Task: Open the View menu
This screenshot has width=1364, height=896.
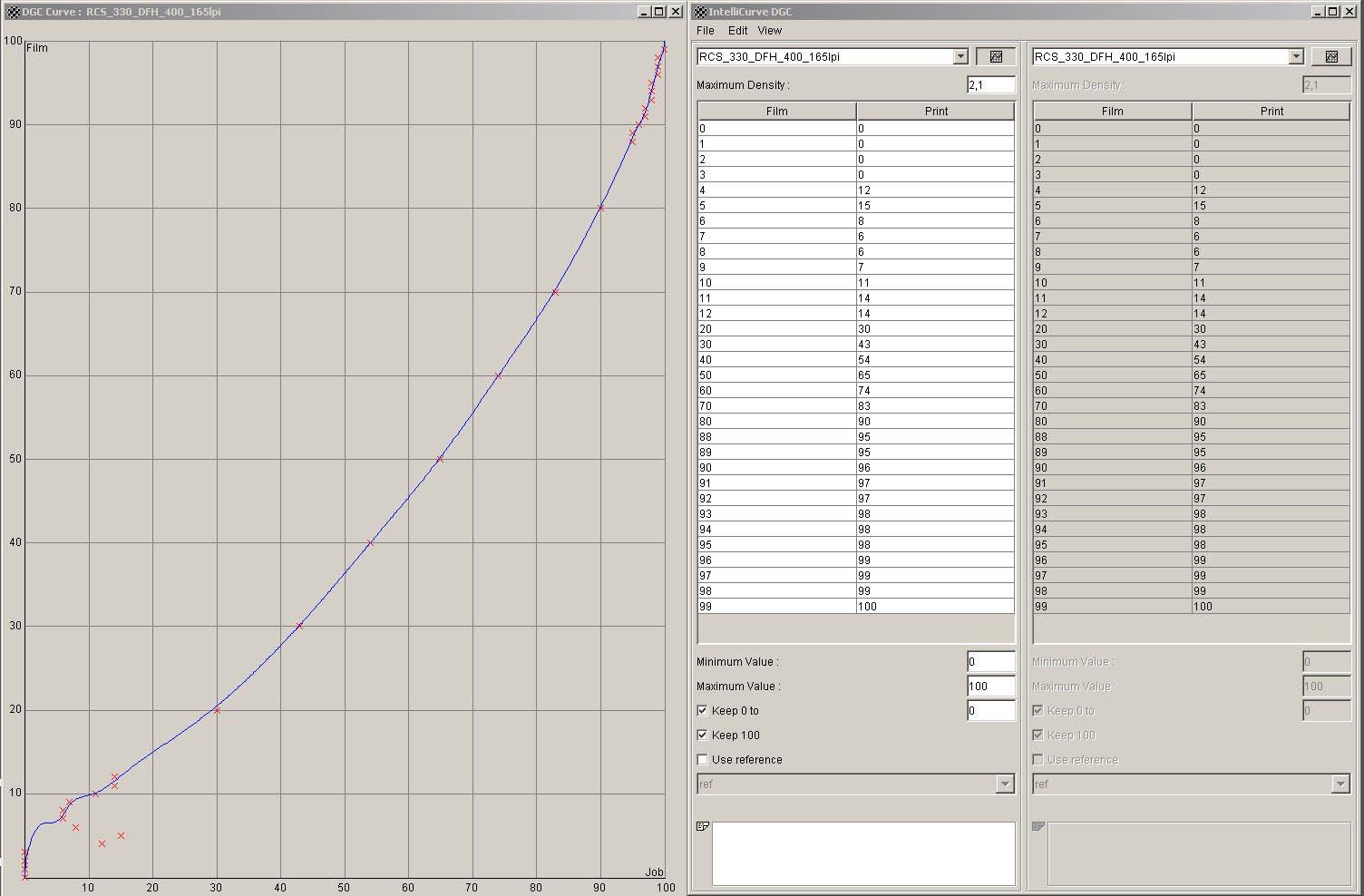Action: [770, 30]
